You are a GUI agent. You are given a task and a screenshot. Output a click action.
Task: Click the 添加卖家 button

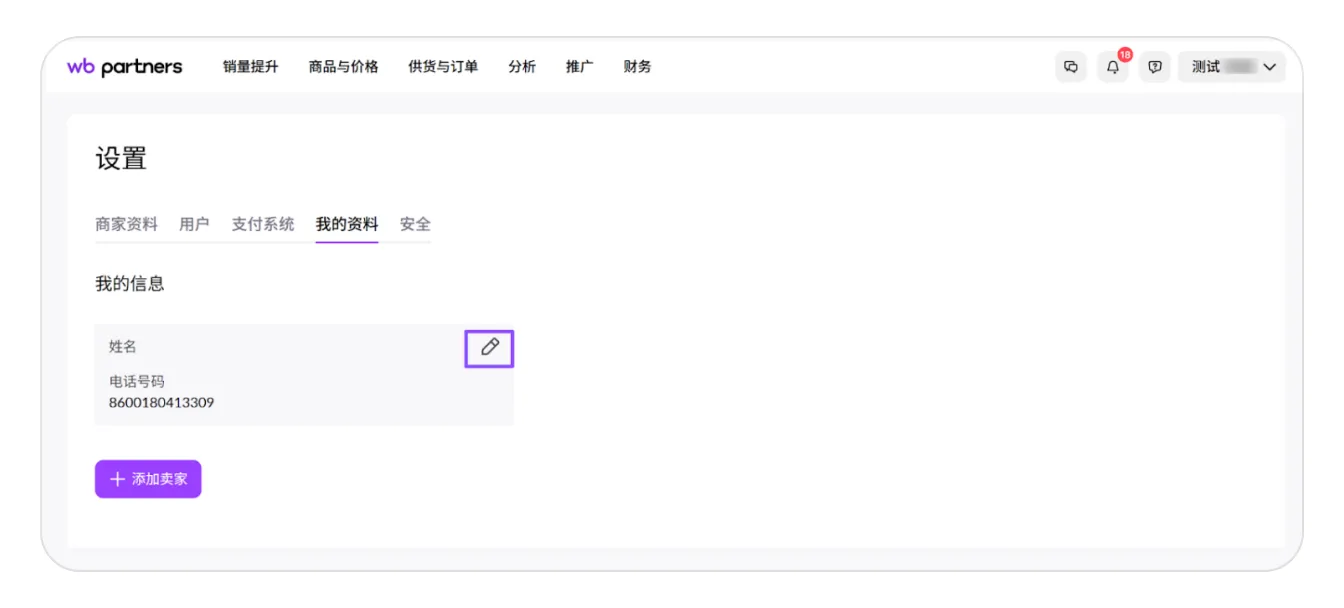(x=148, y=479)
